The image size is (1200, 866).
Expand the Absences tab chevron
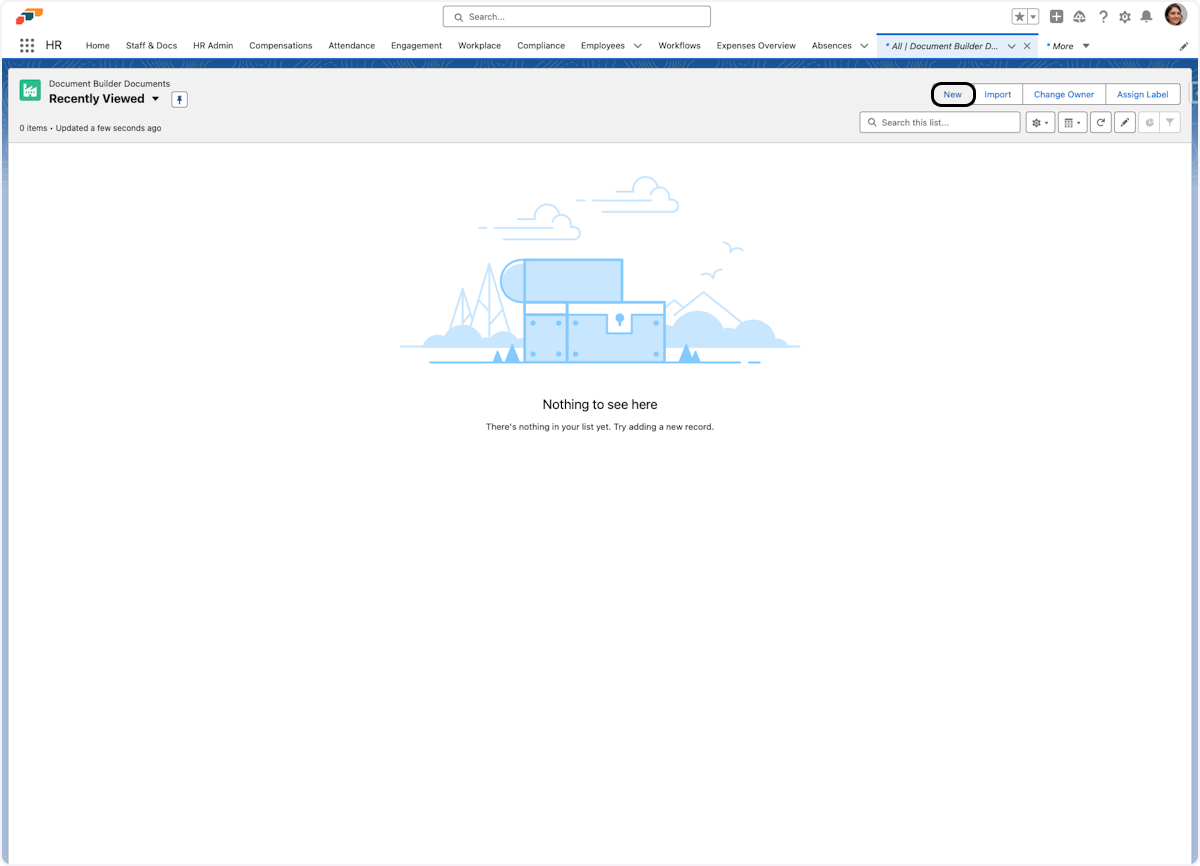tap(864, 45)
